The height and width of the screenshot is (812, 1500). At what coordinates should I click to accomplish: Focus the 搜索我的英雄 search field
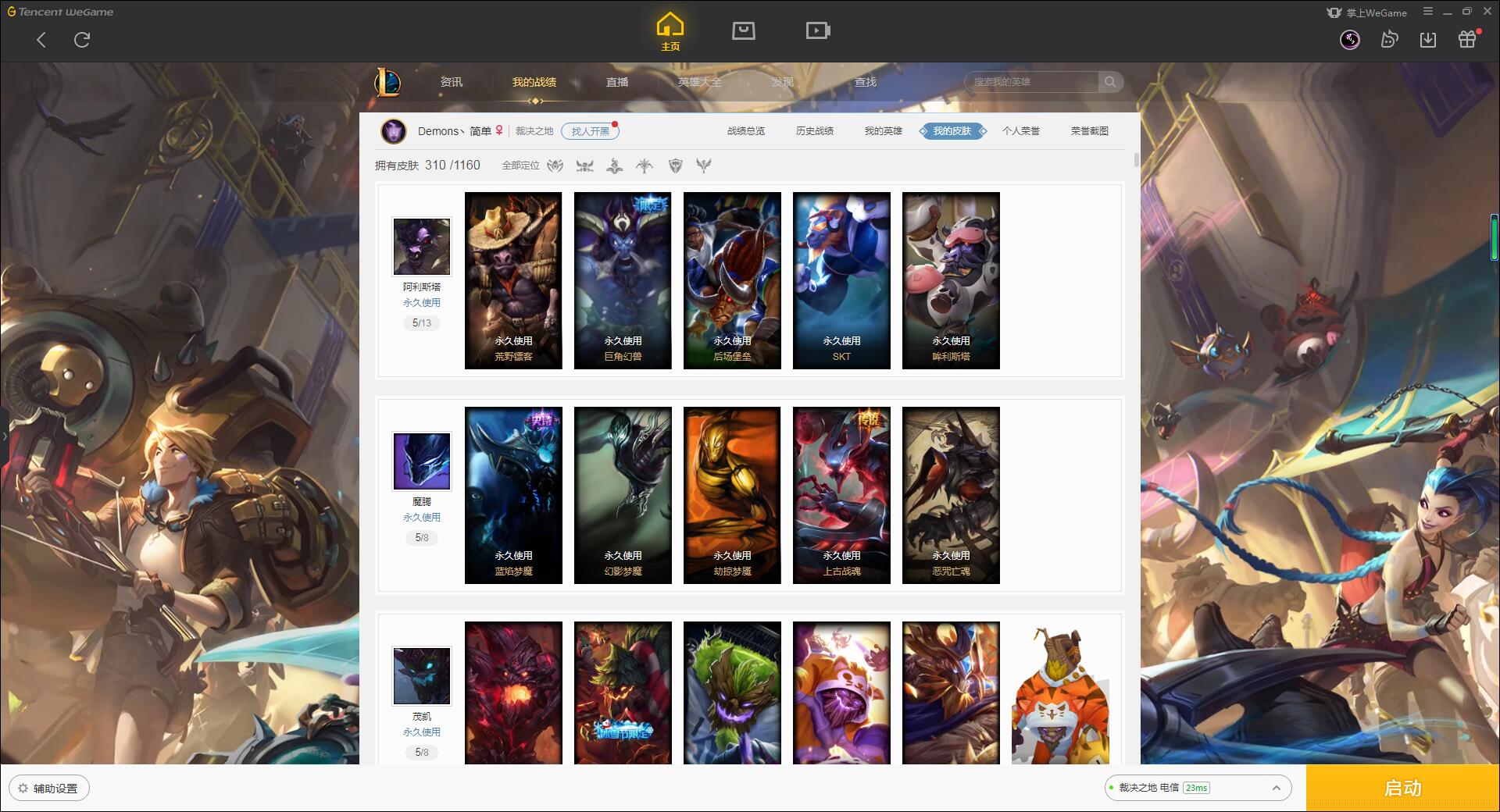pos(1032,82)
